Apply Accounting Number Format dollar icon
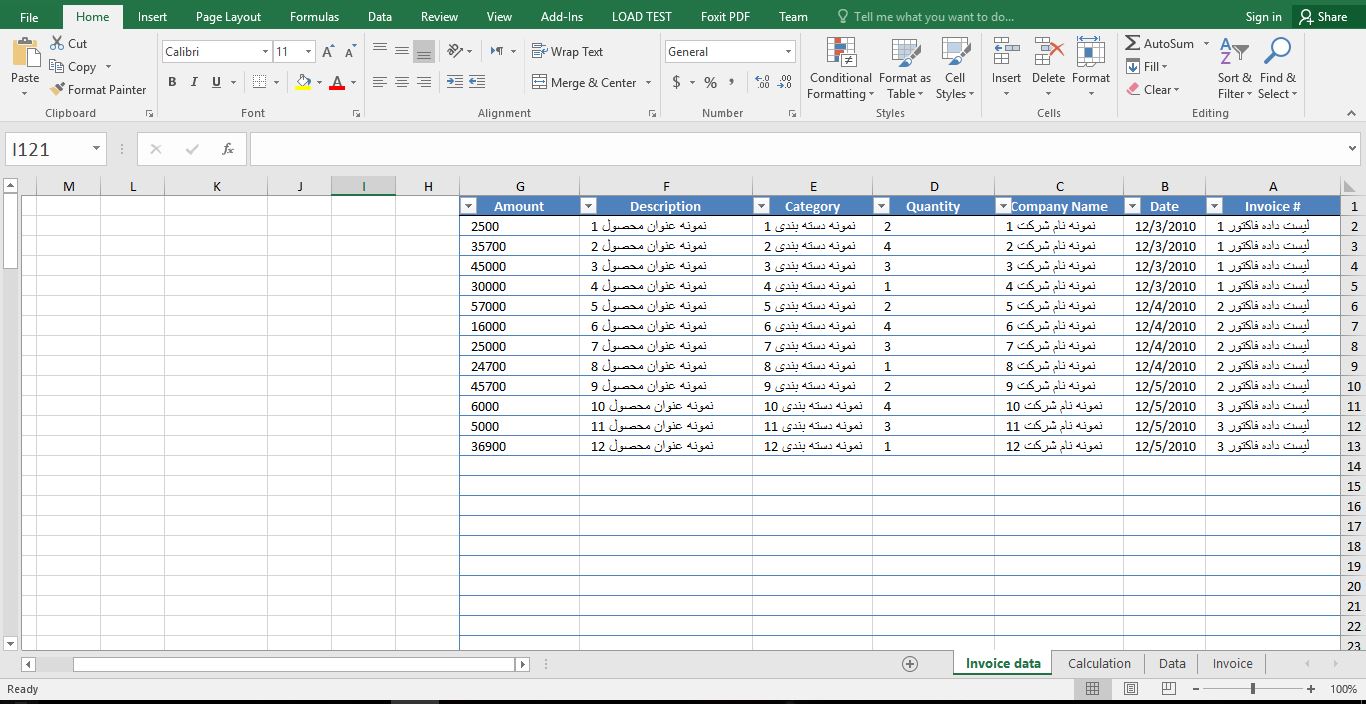This screenshot has width=1366, height=704. 677,82
